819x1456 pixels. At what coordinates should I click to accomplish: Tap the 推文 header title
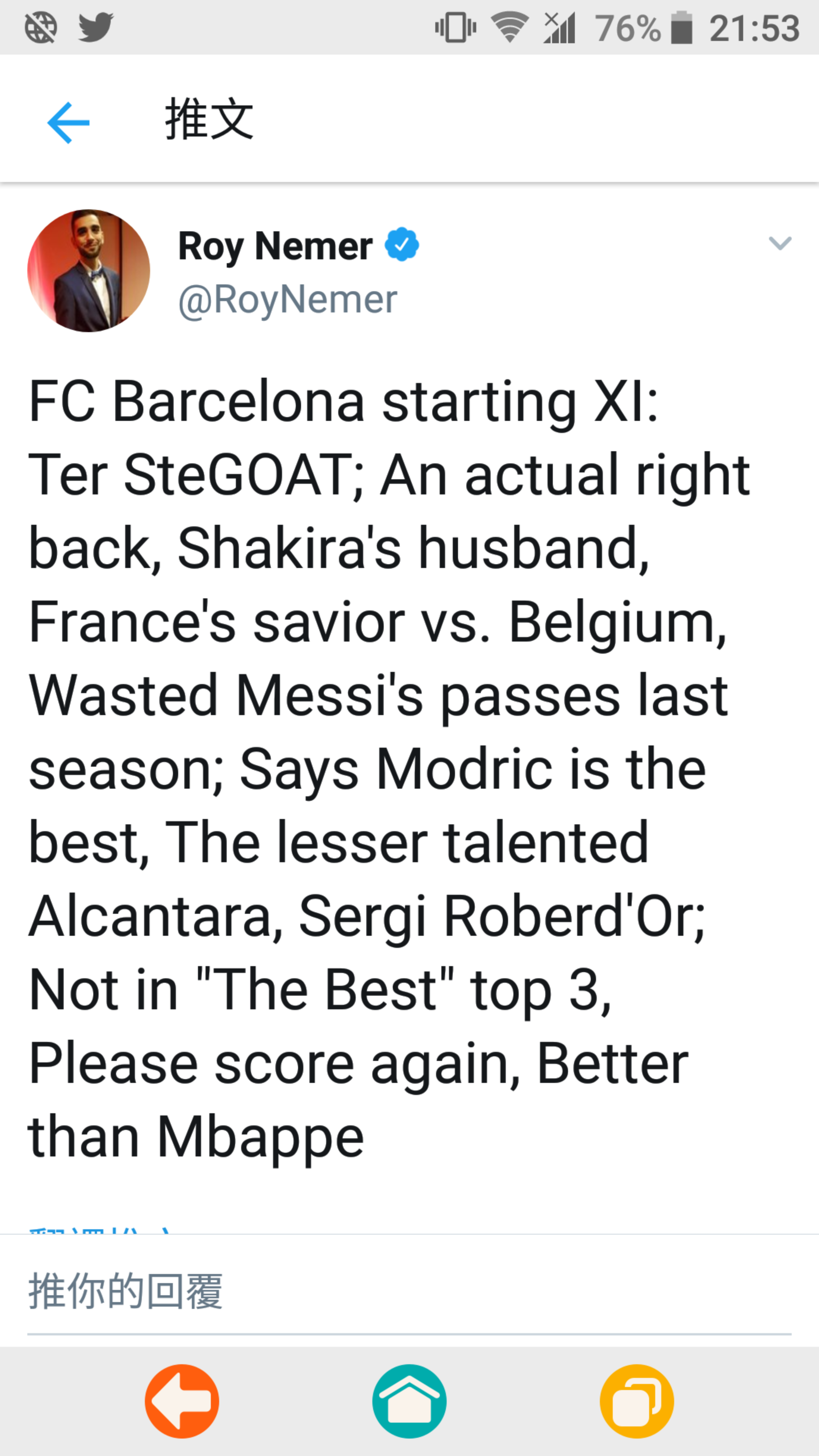(x=209, y=119)
